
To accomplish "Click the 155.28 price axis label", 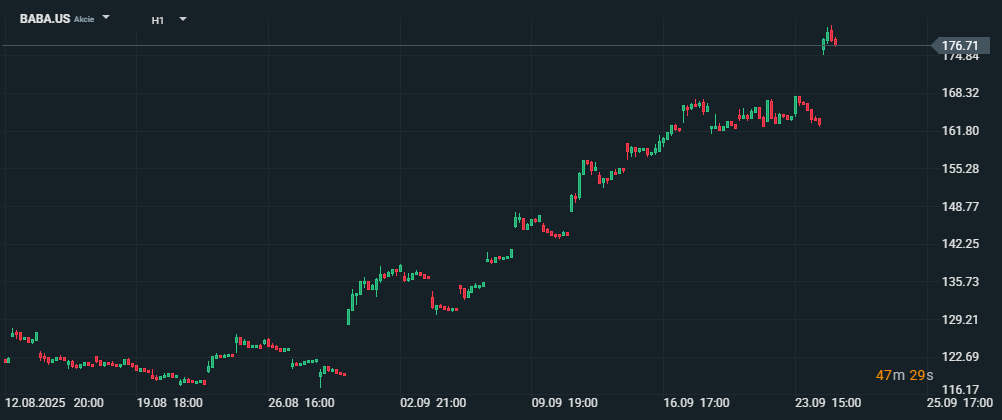I will [959, 169].
